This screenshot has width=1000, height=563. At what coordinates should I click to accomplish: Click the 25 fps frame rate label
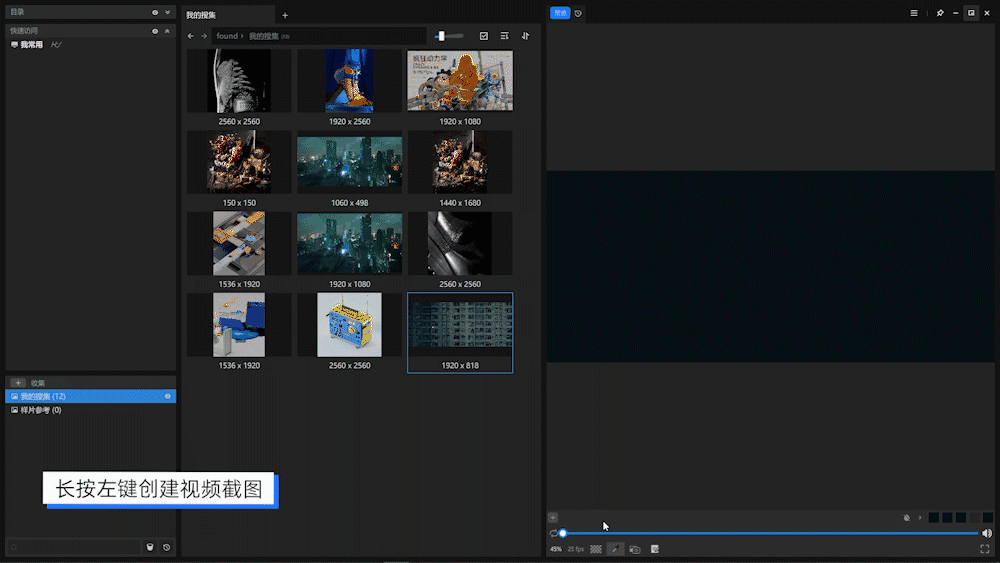pos(575,549)
